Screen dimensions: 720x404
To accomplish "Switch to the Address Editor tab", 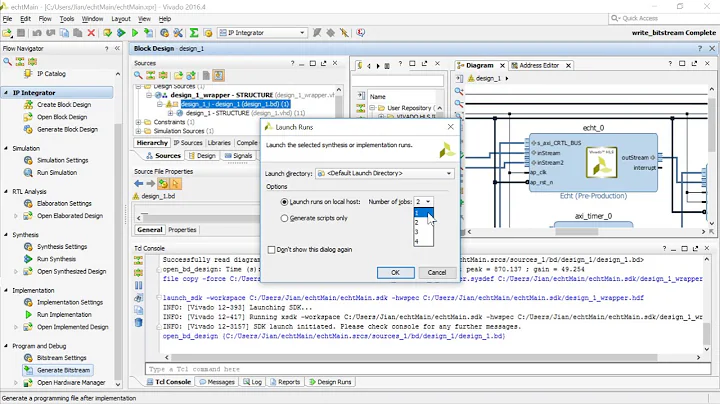I will tap(539, 66).
